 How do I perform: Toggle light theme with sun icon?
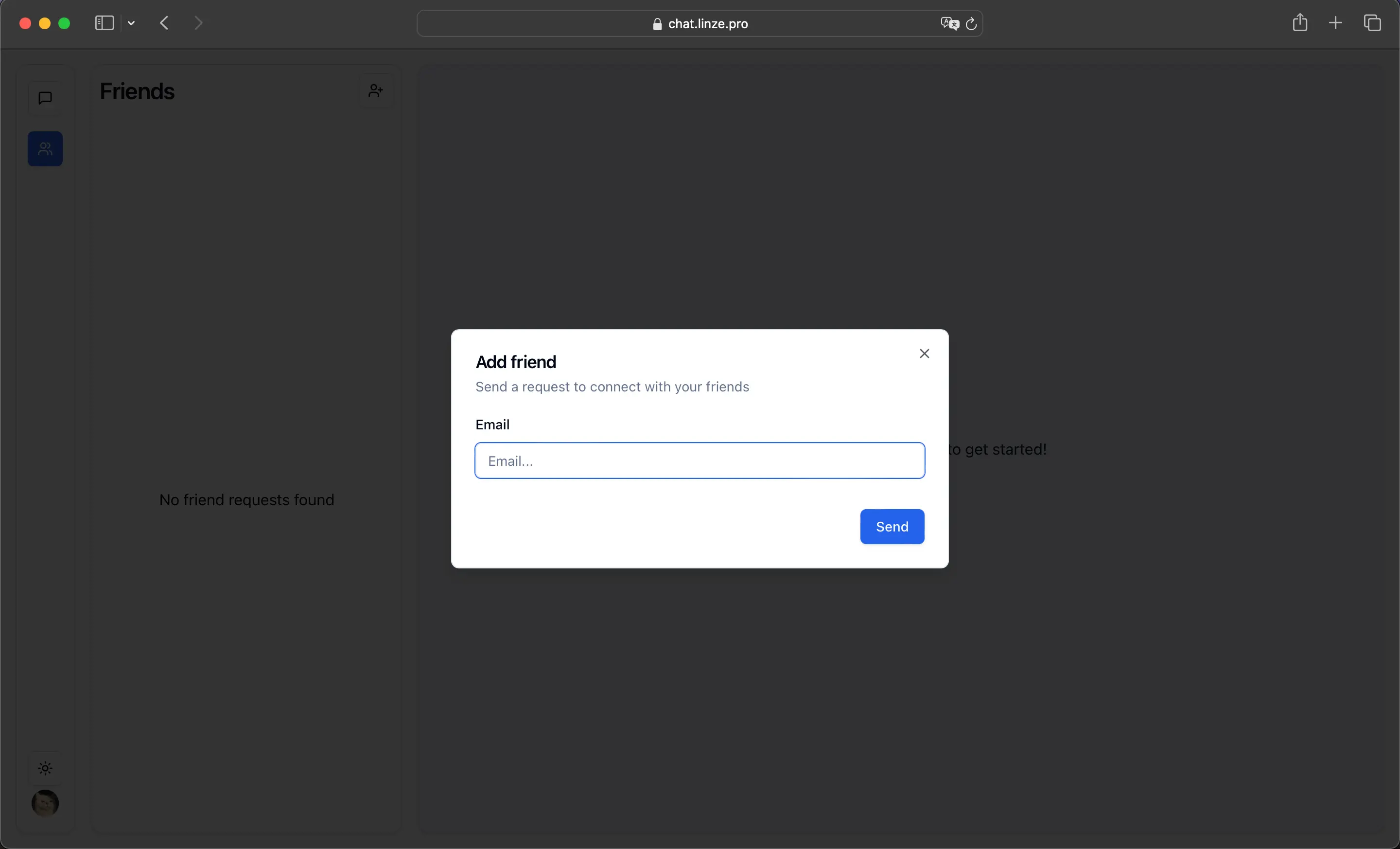(x=45, y=768)
